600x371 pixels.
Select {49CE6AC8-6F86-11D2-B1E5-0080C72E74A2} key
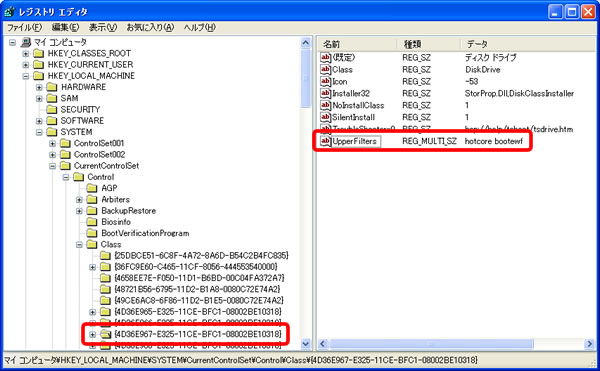199,301
